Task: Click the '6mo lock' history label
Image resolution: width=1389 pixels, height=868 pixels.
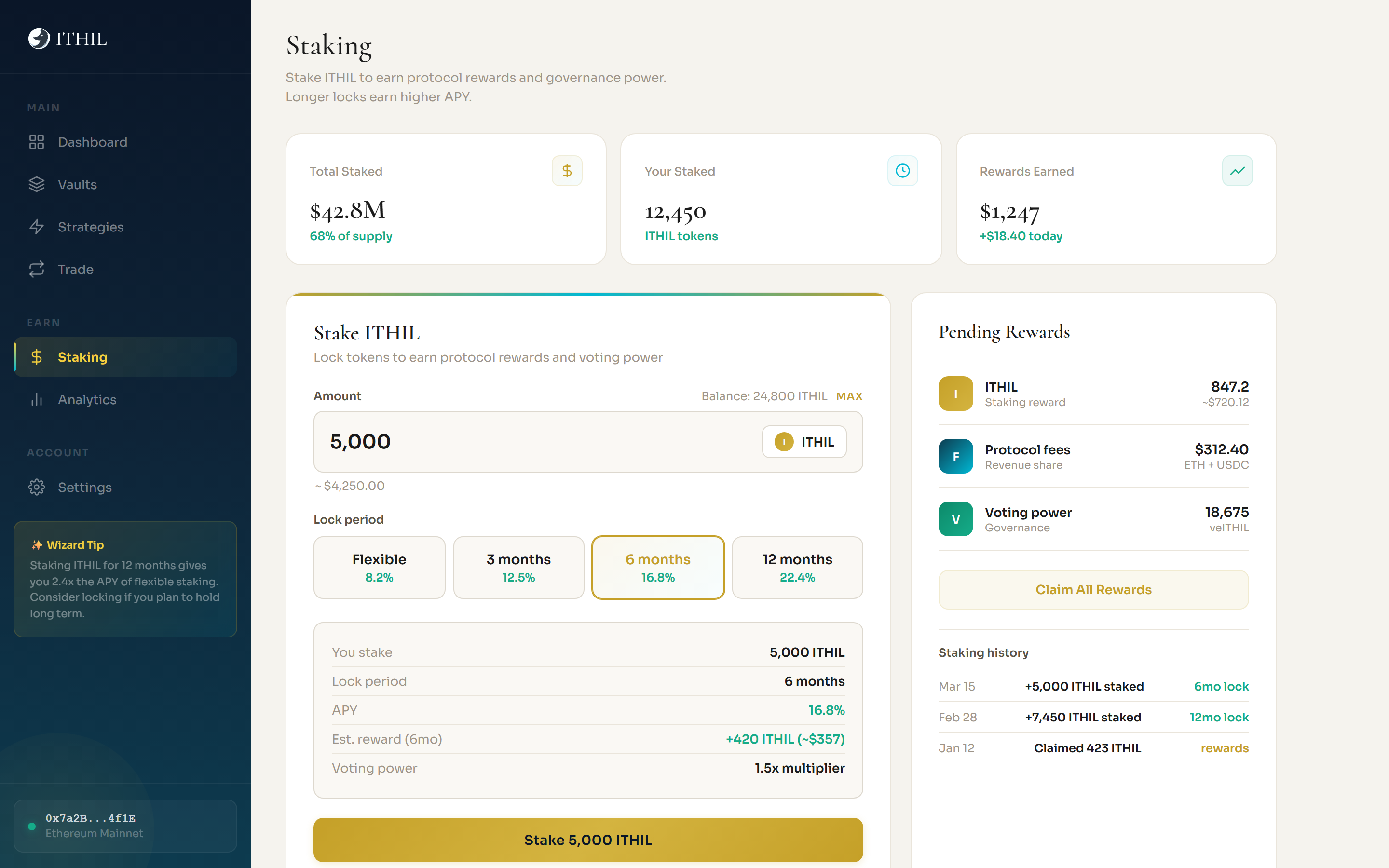Action: (1221, 687)
